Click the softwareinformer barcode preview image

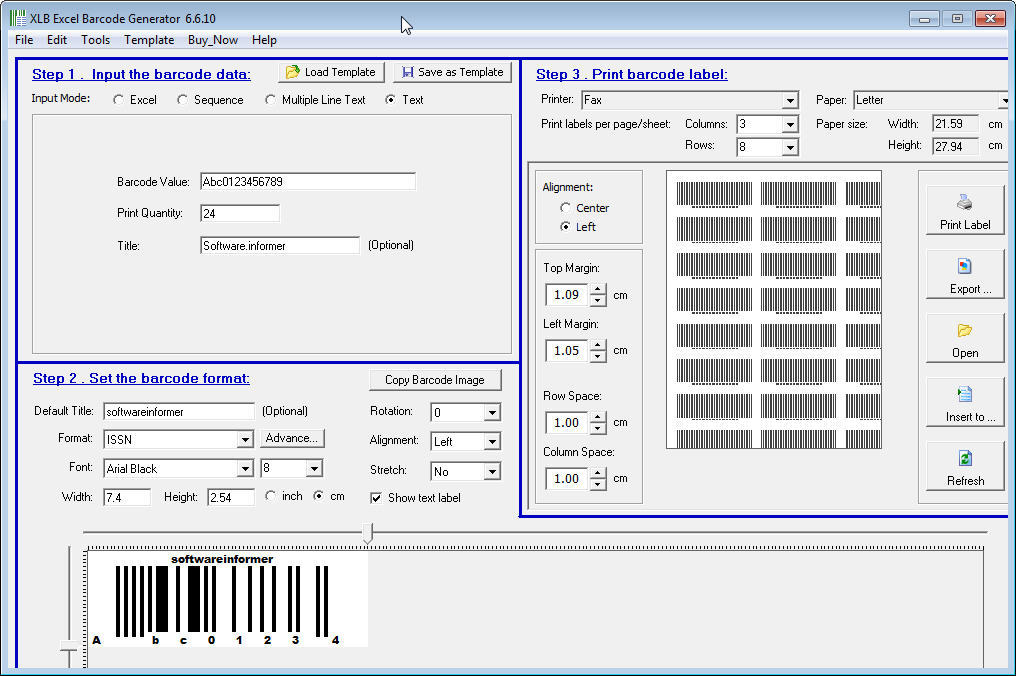[x=227, y=599]
